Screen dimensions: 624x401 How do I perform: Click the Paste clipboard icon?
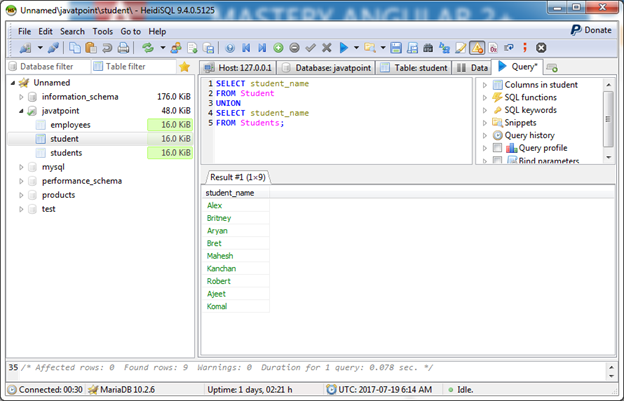pos(91,48)
